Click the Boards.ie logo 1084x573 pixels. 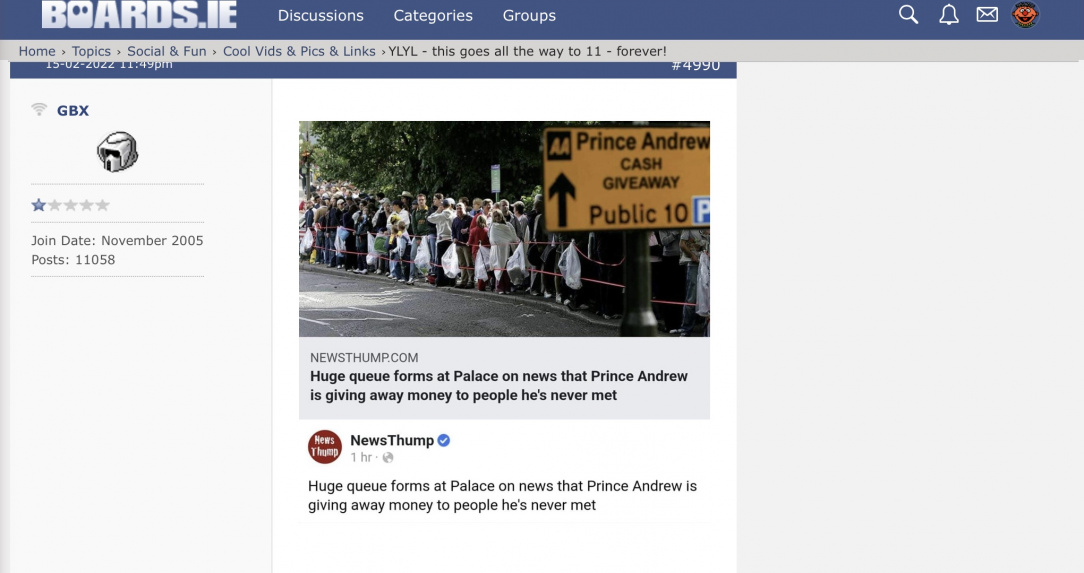(x=139, y=15)
